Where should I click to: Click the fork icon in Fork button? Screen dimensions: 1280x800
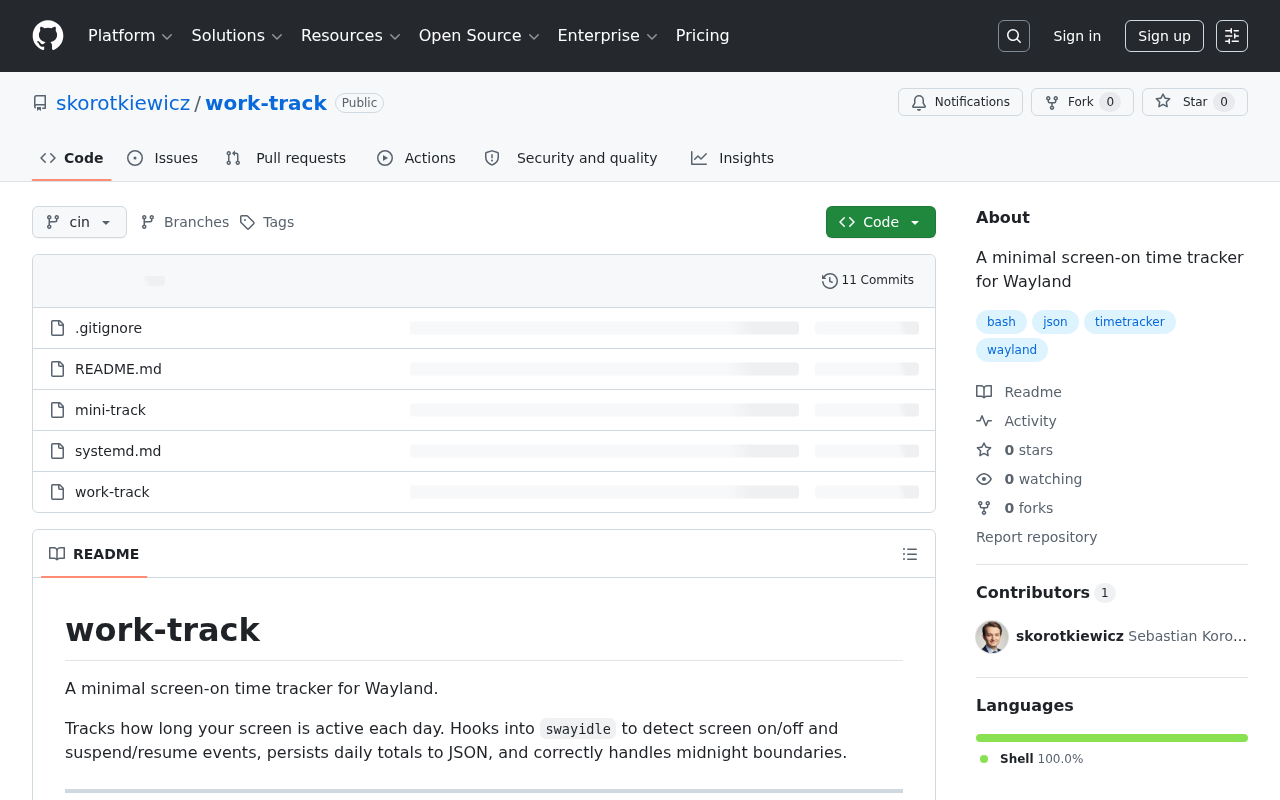pyautogui.click(x=1052, y=102)
